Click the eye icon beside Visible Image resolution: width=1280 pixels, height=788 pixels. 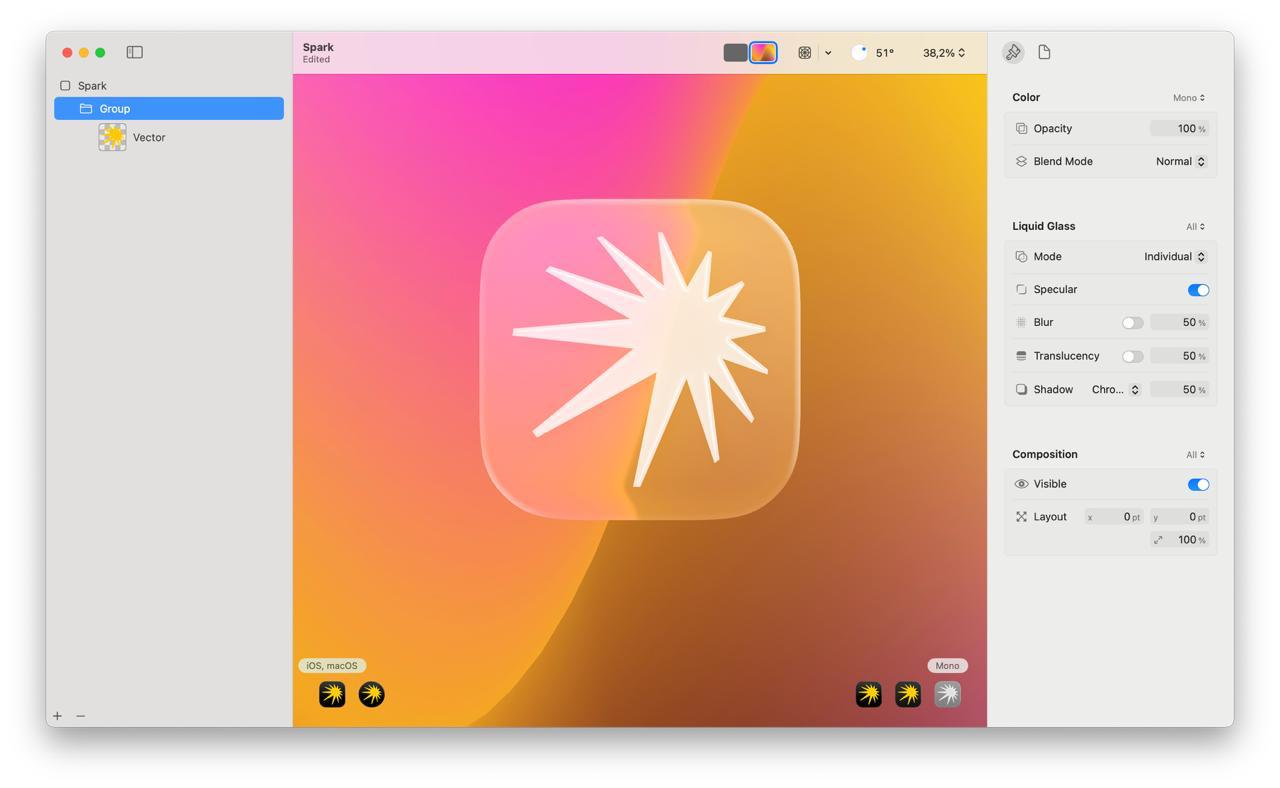click(1021, 484)
